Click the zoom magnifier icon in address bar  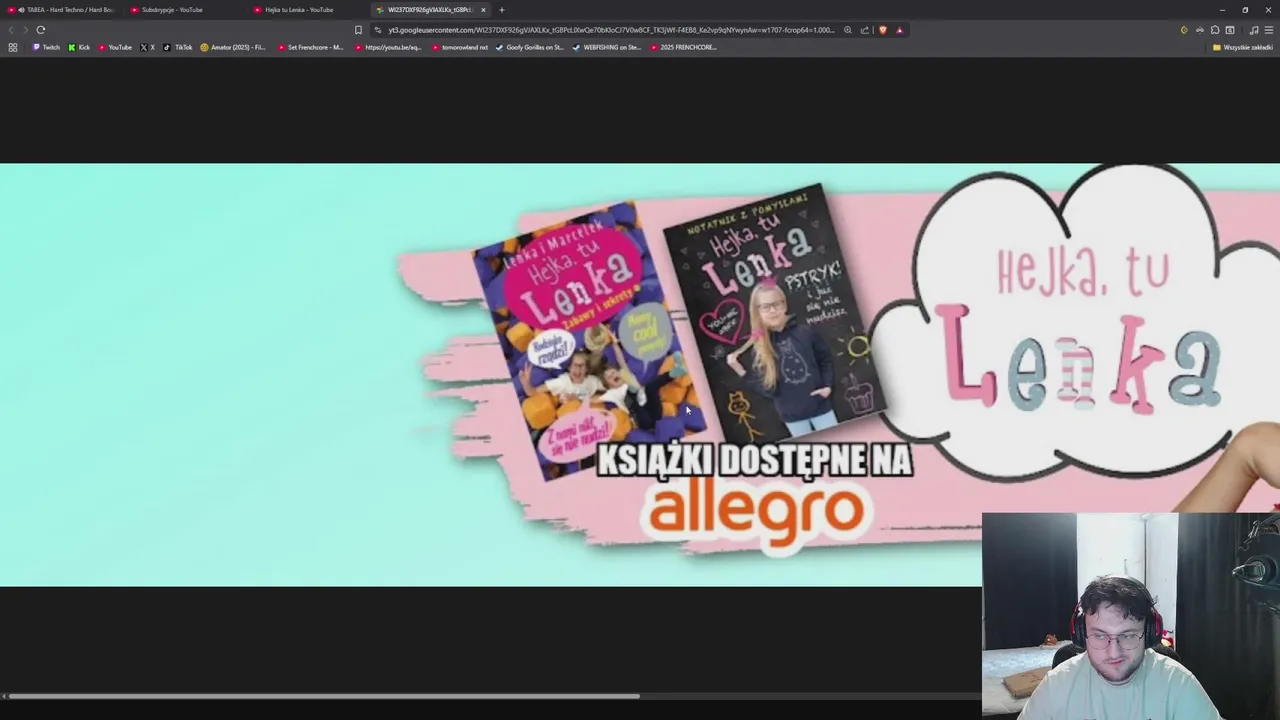click(x=848, y=30)
